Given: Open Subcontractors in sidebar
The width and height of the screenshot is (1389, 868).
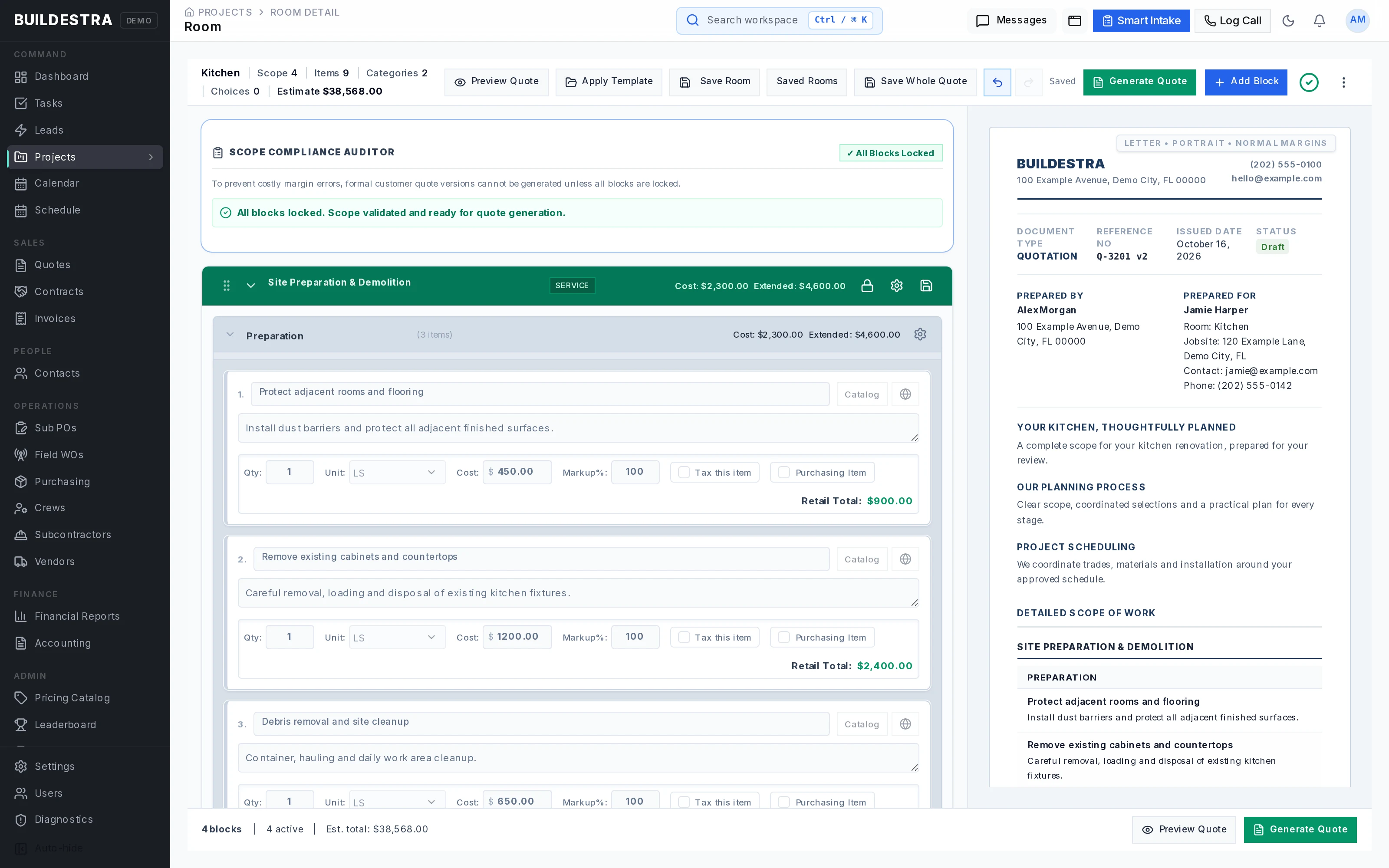Looking at the screenshot, I should click(85, 534).
